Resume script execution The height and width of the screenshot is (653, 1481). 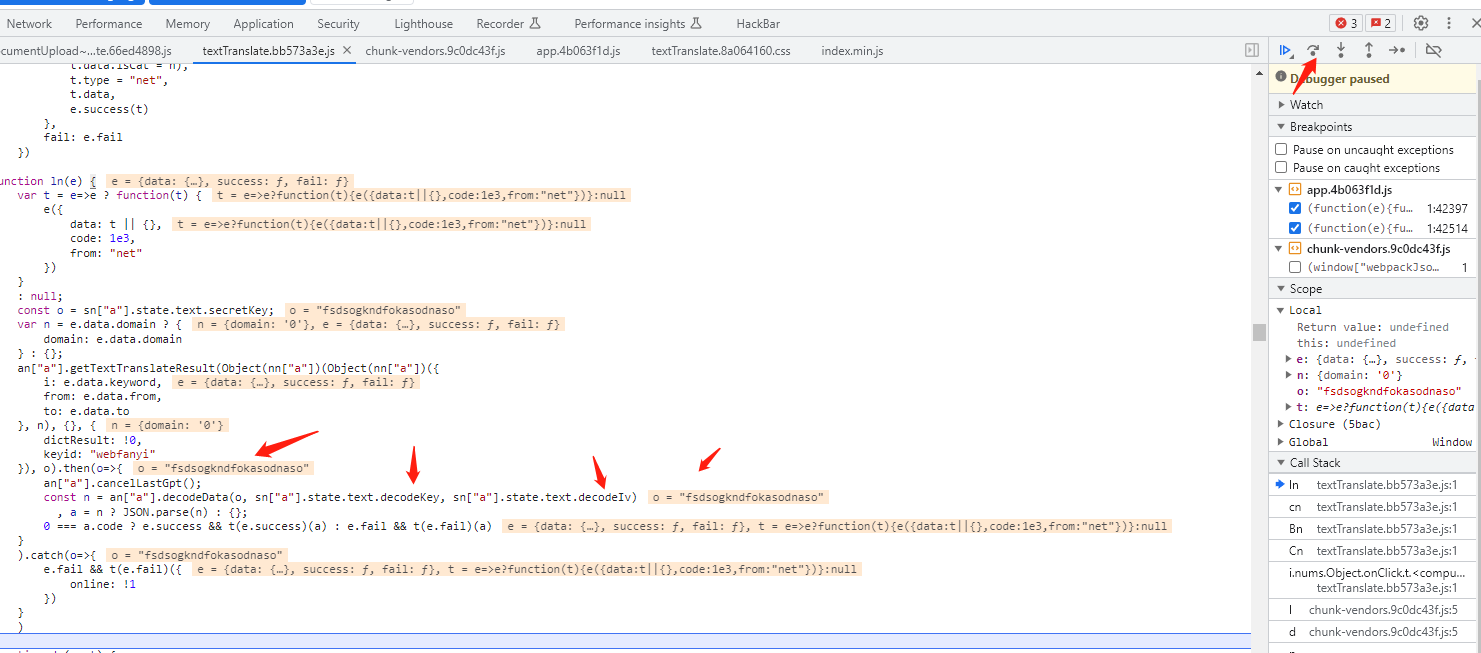(1286, 50)
